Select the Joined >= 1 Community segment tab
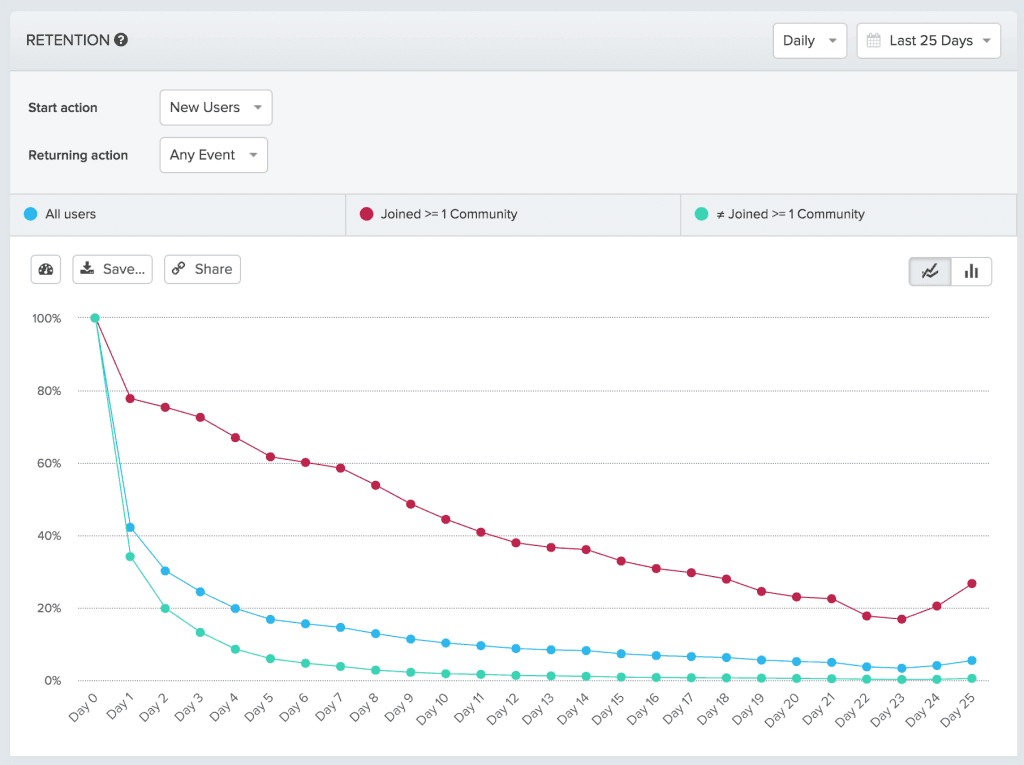1024x765 pixels. coord(512,214)
